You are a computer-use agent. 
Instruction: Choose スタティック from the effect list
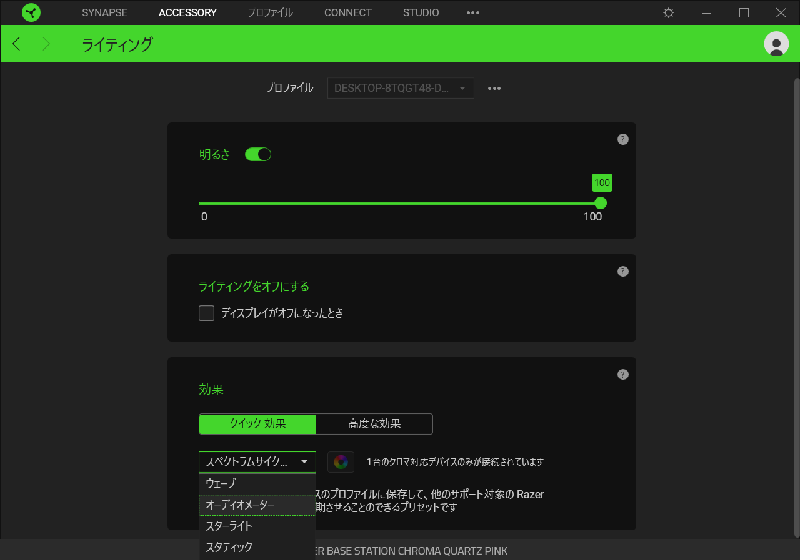click(257, 547)
